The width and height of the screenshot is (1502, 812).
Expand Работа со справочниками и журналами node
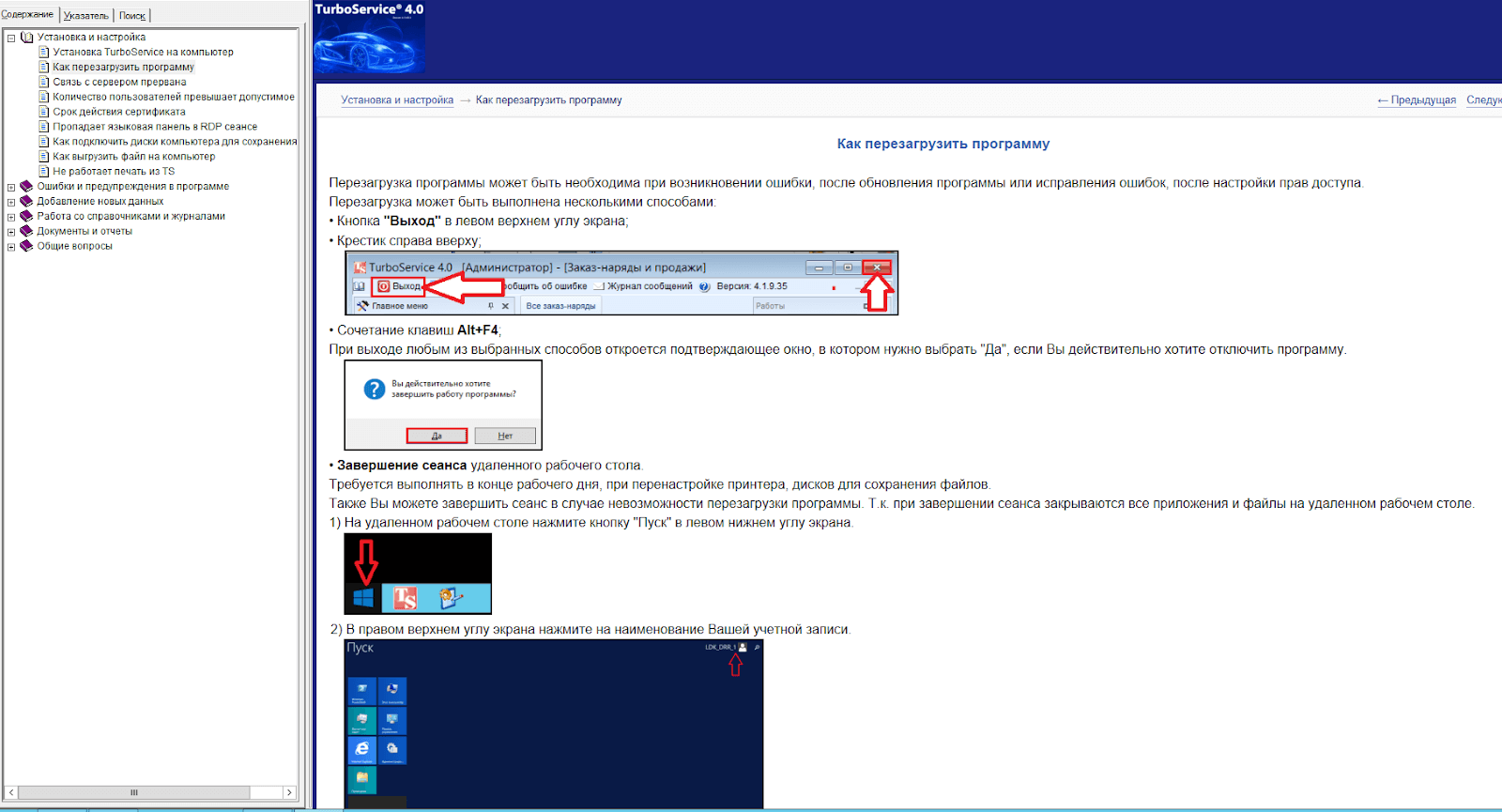[x=11, y=217]
